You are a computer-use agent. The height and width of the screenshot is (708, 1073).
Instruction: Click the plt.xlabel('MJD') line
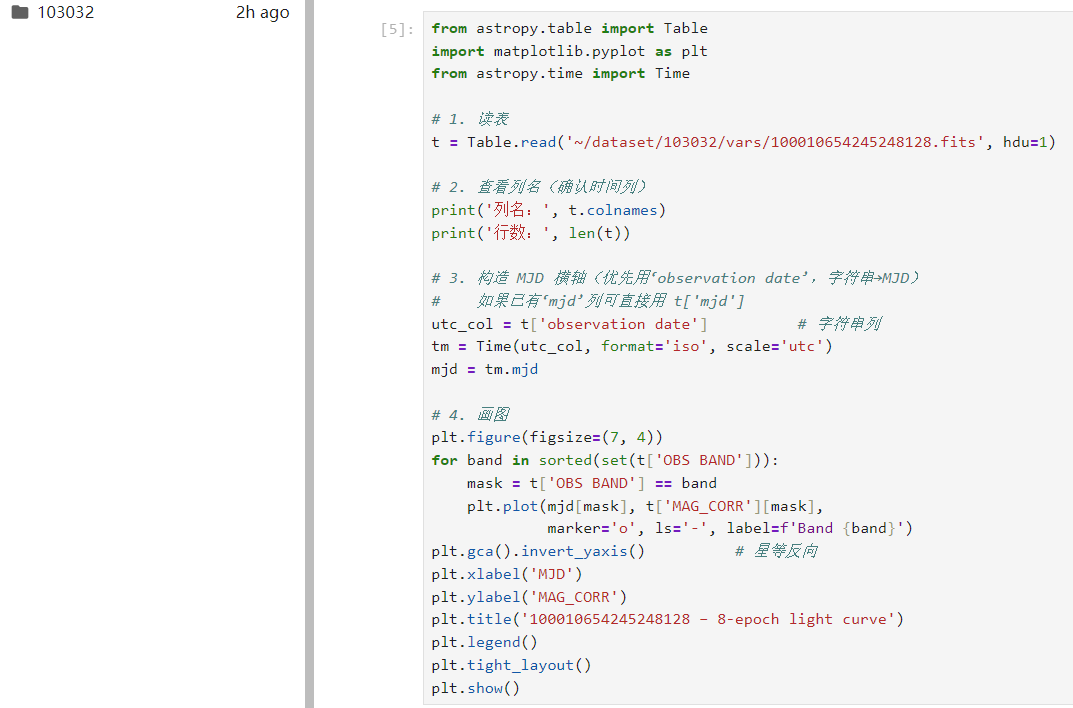point(506,574)
